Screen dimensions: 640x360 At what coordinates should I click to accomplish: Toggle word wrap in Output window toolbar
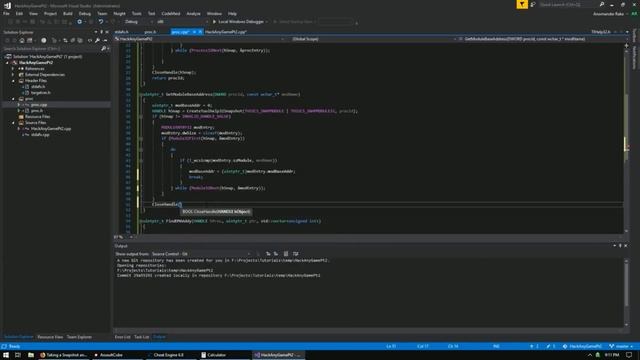296,254
